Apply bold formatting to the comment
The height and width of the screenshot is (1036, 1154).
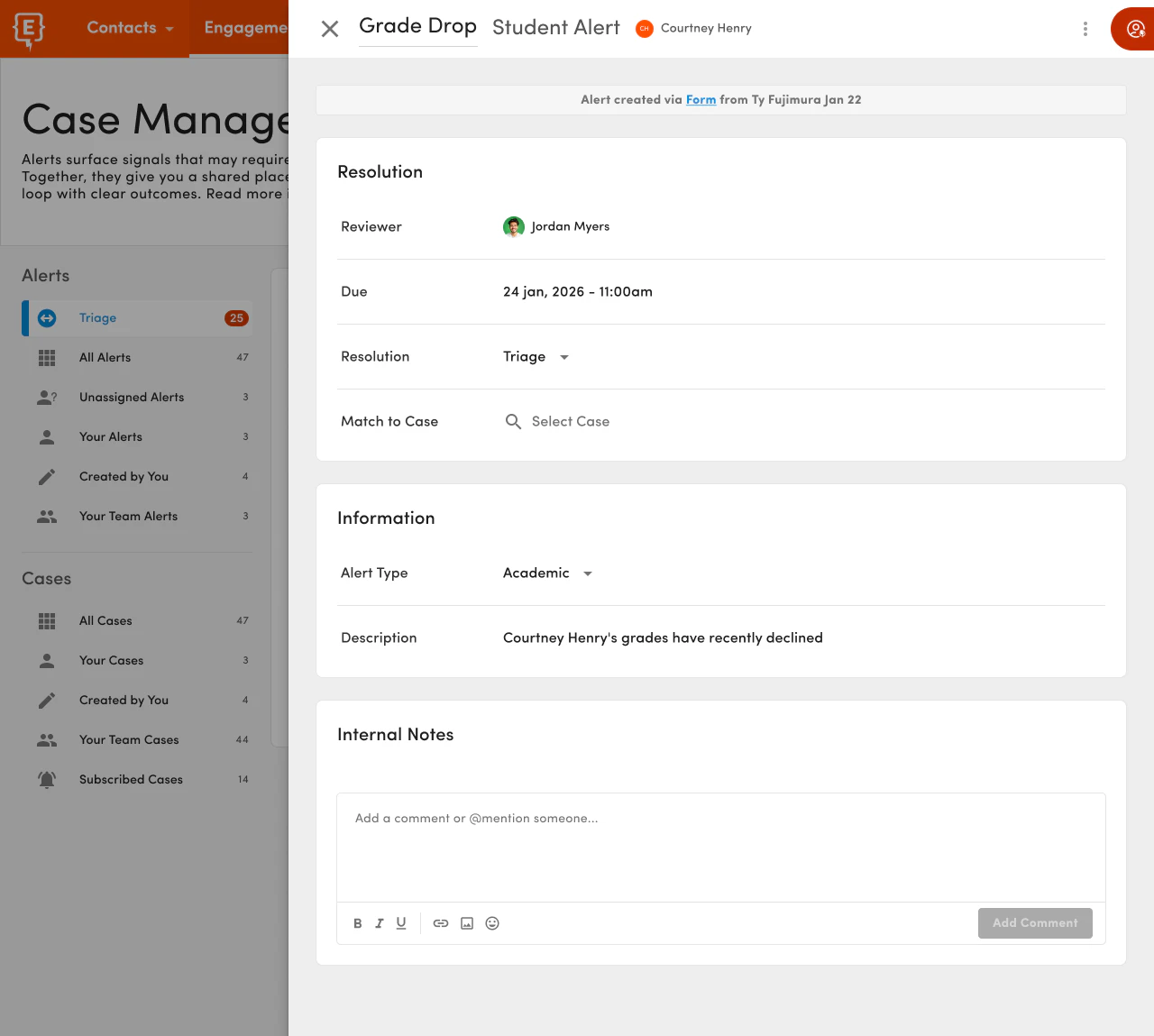click(358, 923)
